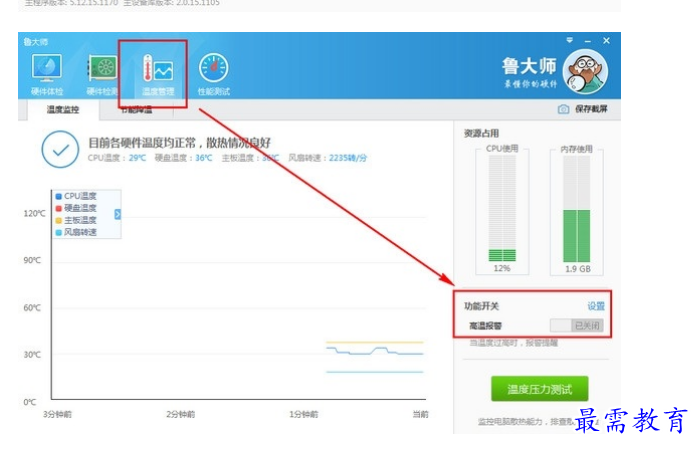Image resolution: width=696 pixels, height=452 pixels.
Task: Open the 硬件体检 hardware checkup icon
Action: tap(47, 74)
